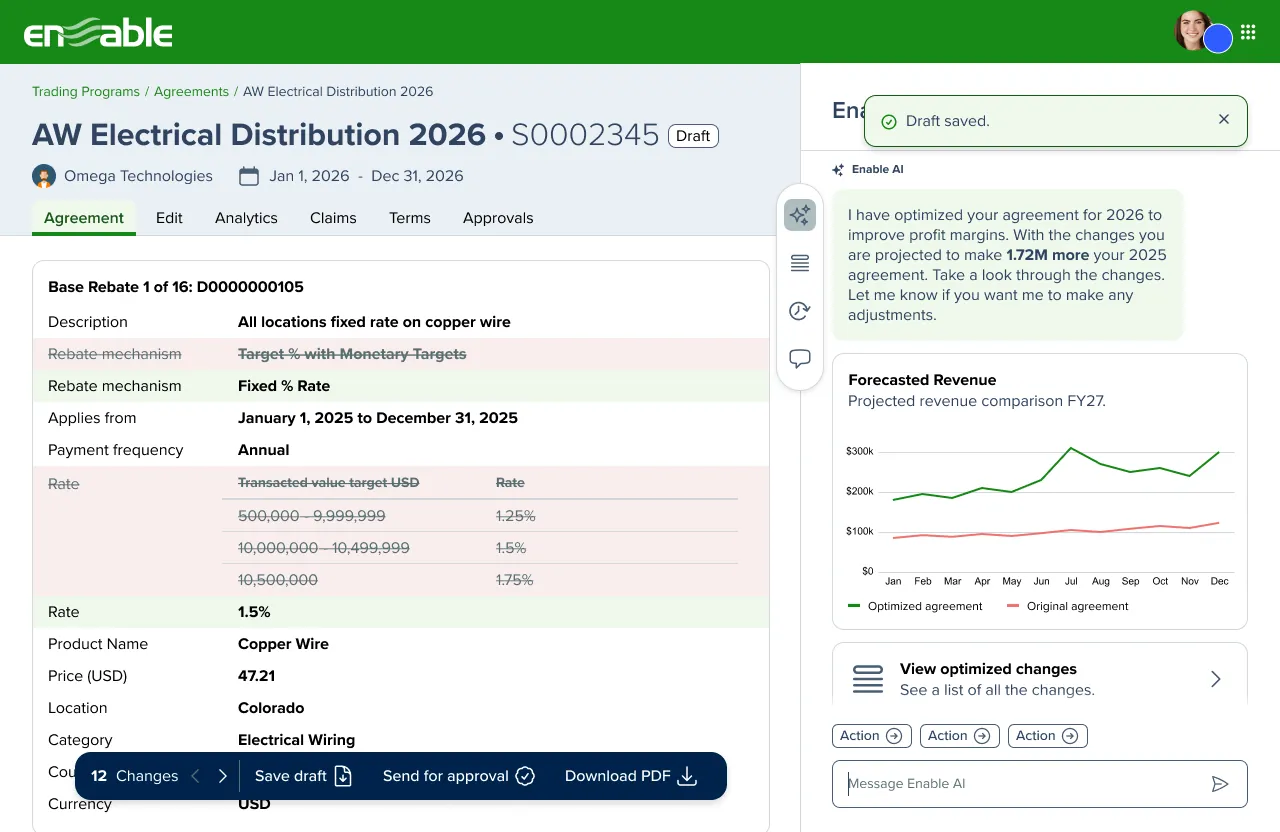Open the history clock sidebar icon
1280x832 pixels.
coord(800,311)
